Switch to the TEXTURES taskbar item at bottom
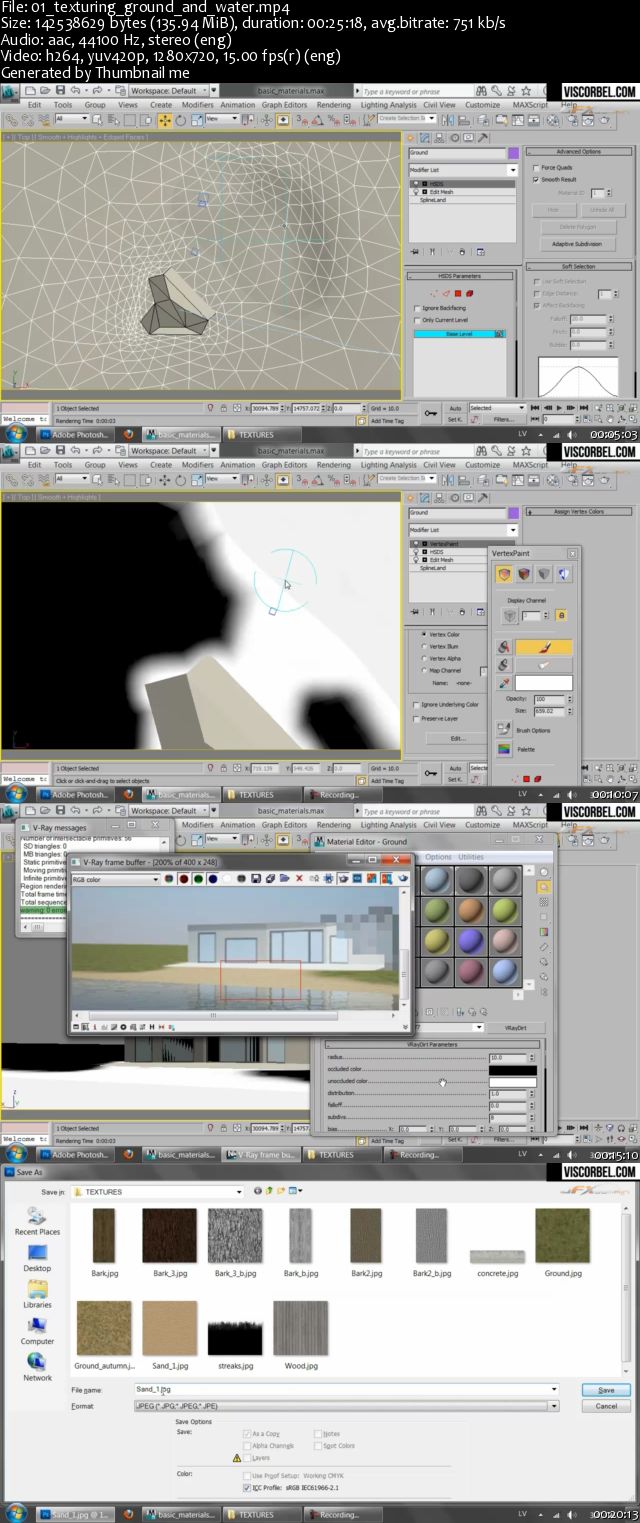Viewport: 640px width, 1523px height. click(249, 1515)
